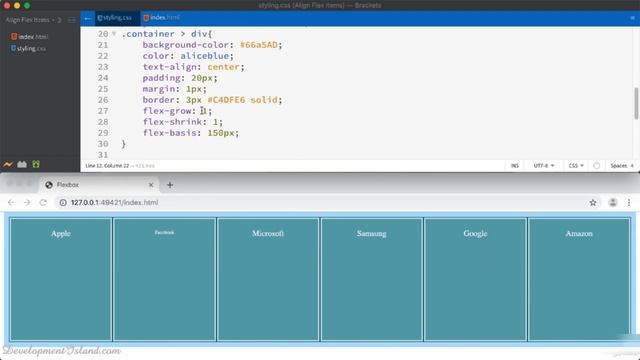The height and width of the screenshot is (360, 640).
Task: Open the Chrome profile avatar
Action: coord(613,202)
